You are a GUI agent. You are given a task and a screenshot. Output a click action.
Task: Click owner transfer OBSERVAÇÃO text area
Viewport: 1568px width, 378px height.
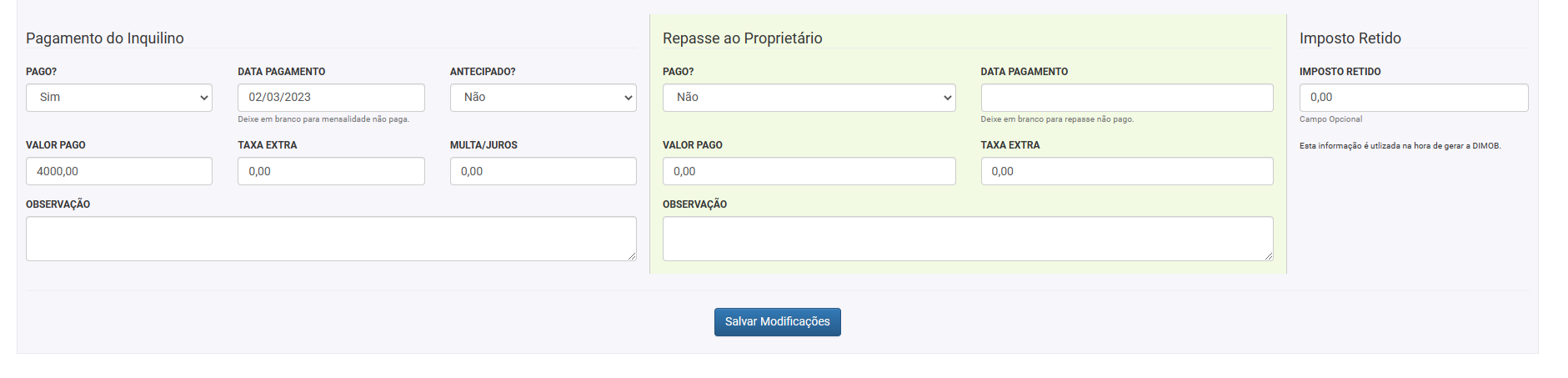(x=967, y=239)
